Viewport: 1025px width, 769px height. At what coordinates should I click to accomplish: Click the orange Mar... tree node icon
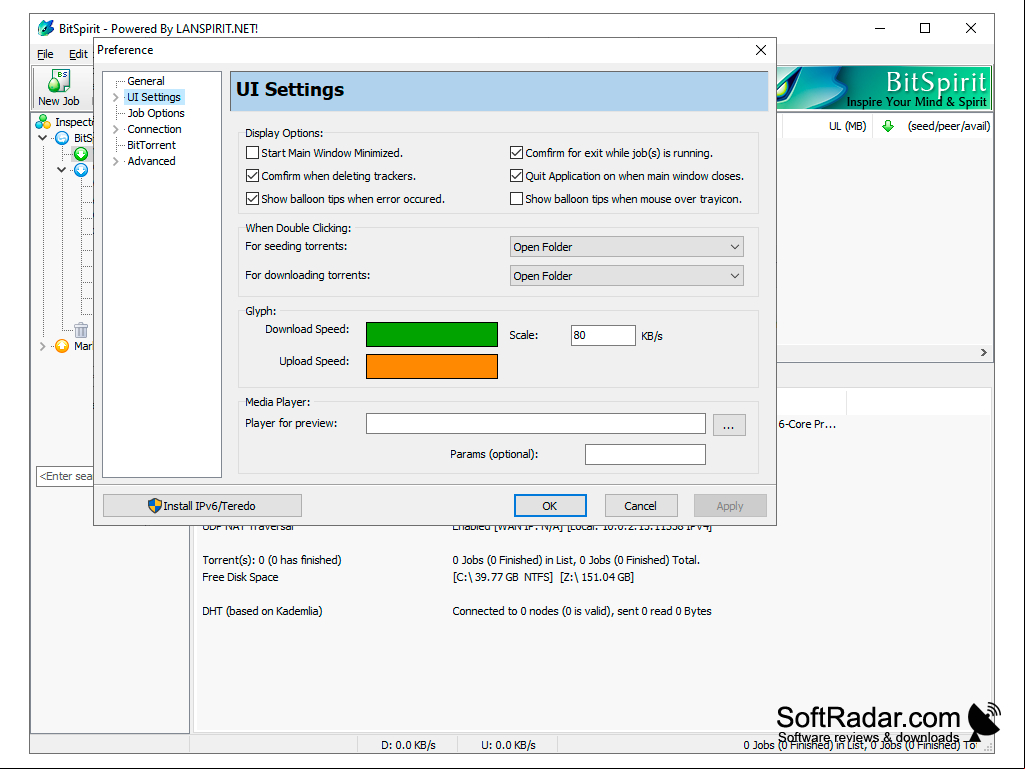(x=62, y=346)
